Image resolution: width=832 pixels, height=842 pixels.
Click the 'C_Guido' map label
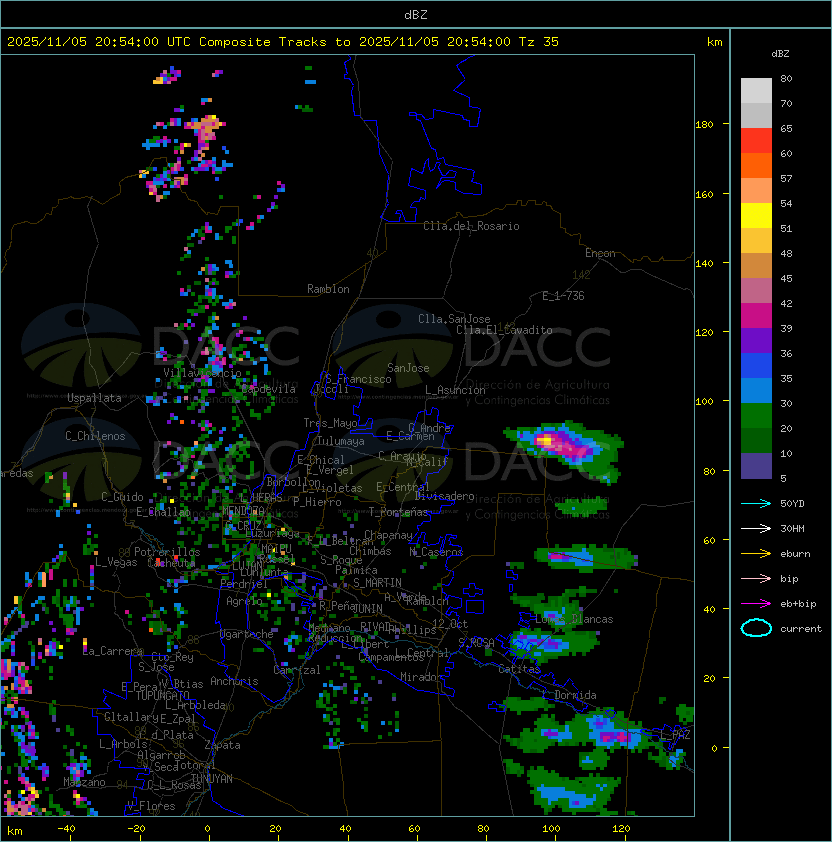point(122,497)
